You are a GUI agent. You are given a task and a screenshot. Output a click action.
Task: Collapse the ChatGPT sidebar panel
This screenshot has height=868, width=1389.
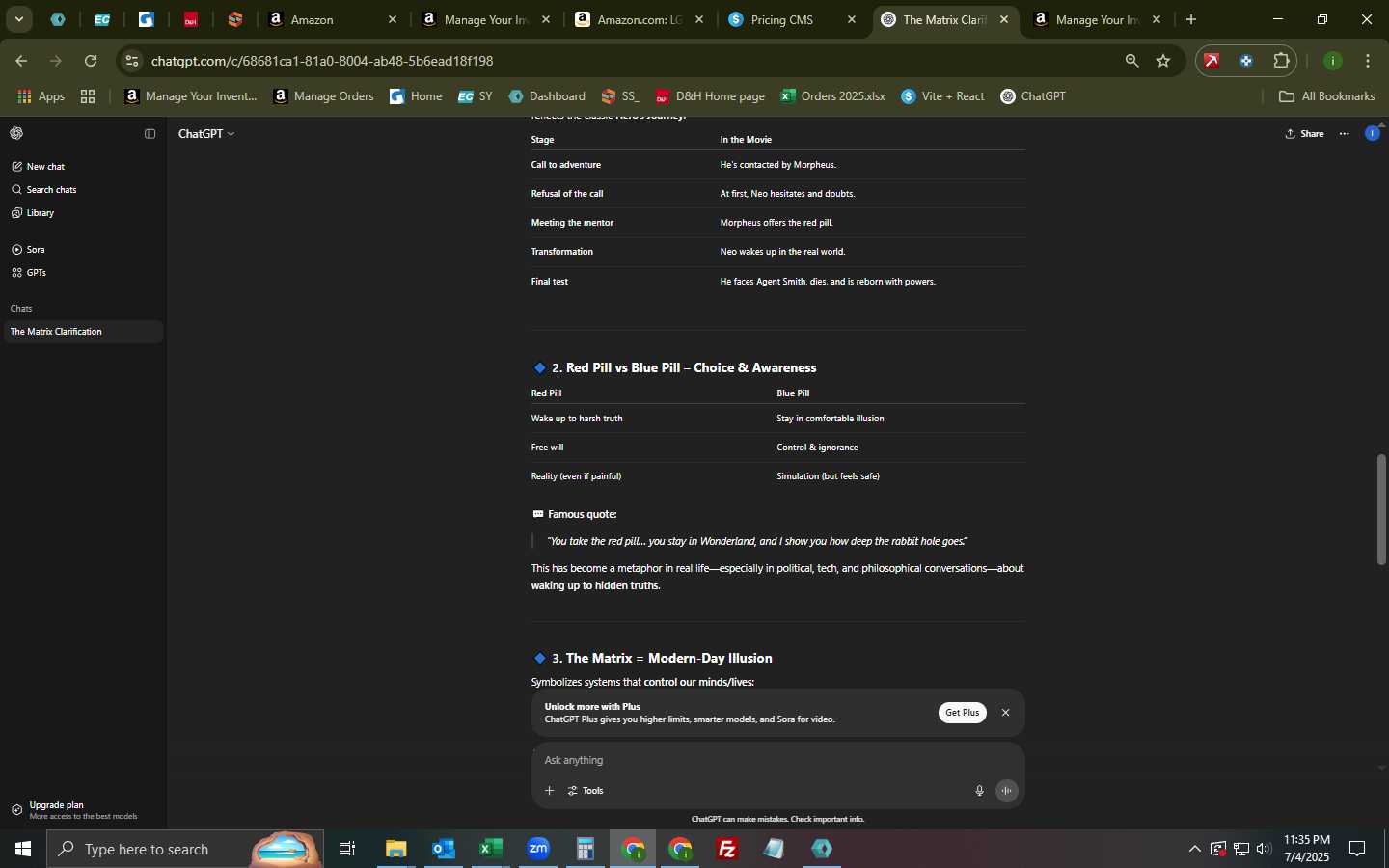150,134
